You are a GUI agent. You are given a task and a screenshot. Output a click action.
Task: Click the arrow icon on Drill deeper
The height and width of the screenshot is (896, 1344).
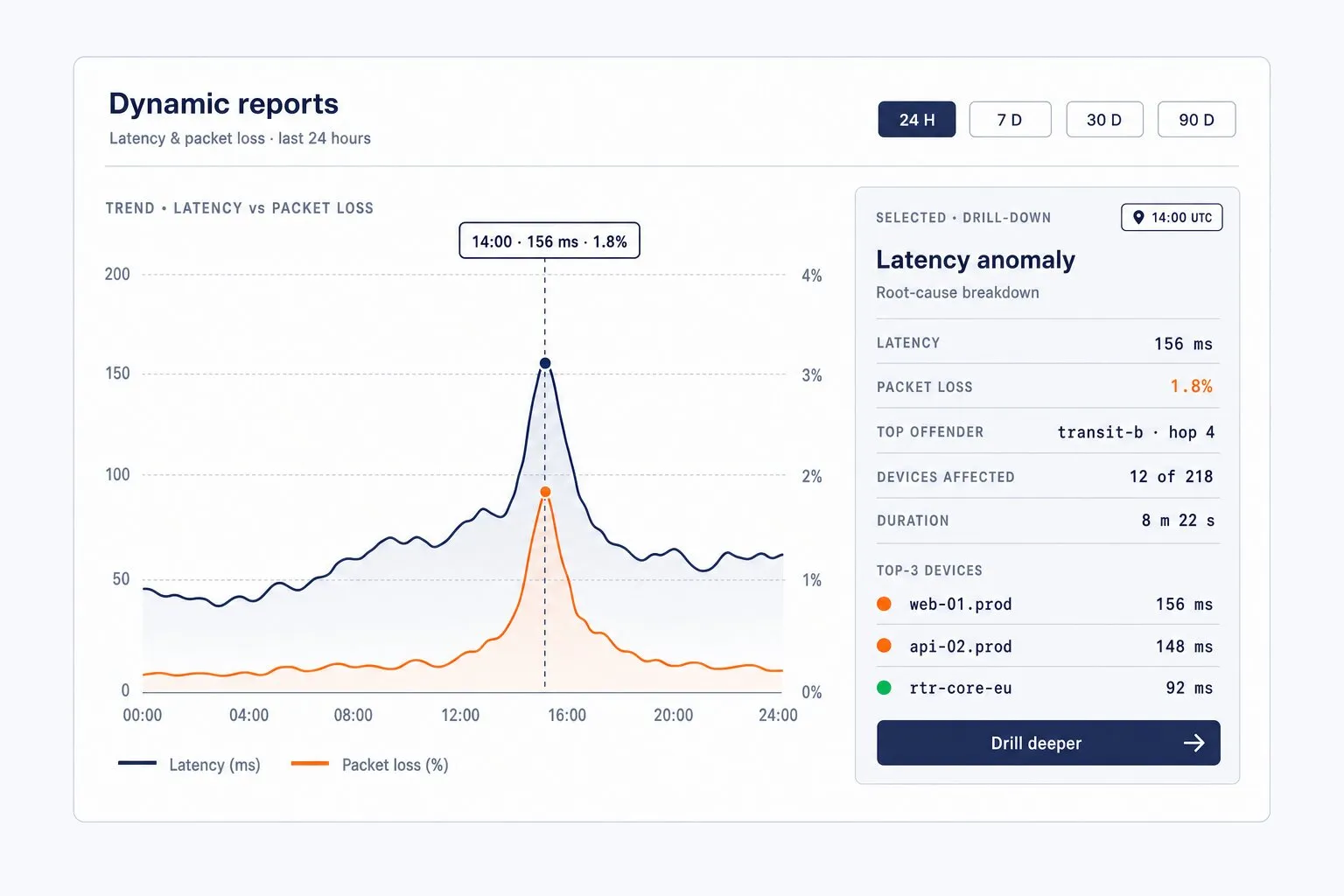[1194, 743]
